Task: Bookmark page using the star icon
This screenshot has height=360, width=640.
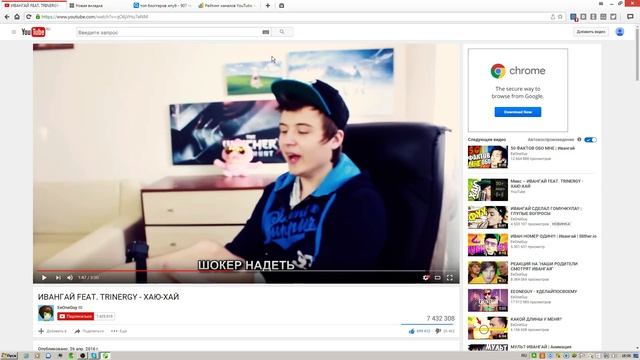Action: (x=560, y=17)
